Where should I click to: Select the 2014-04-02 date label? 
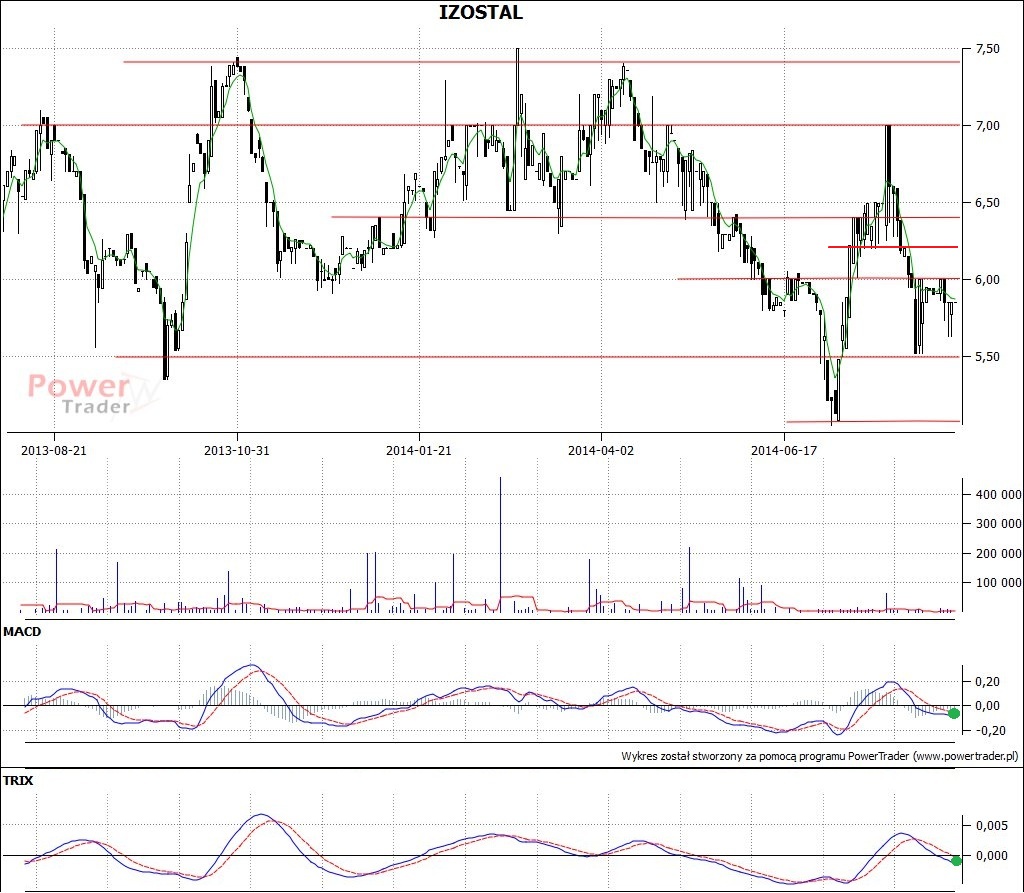click(x=601, y=451)
